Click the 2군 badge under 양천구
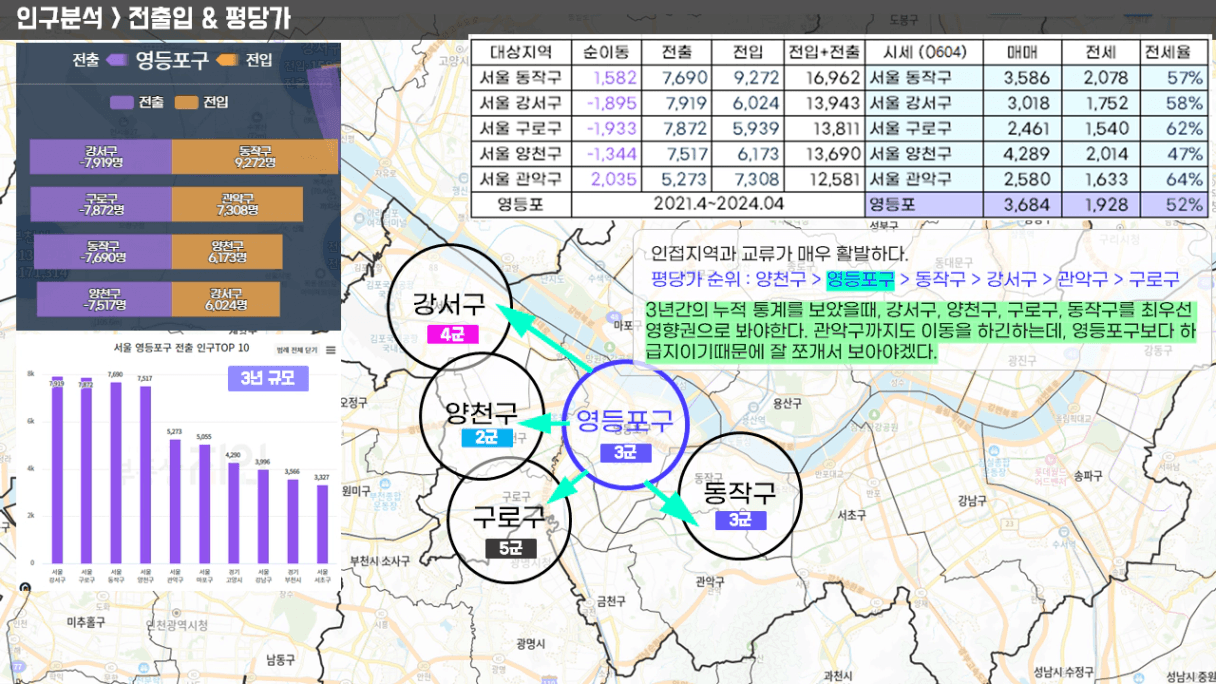The image size is (1216, 684). [487, 437]
